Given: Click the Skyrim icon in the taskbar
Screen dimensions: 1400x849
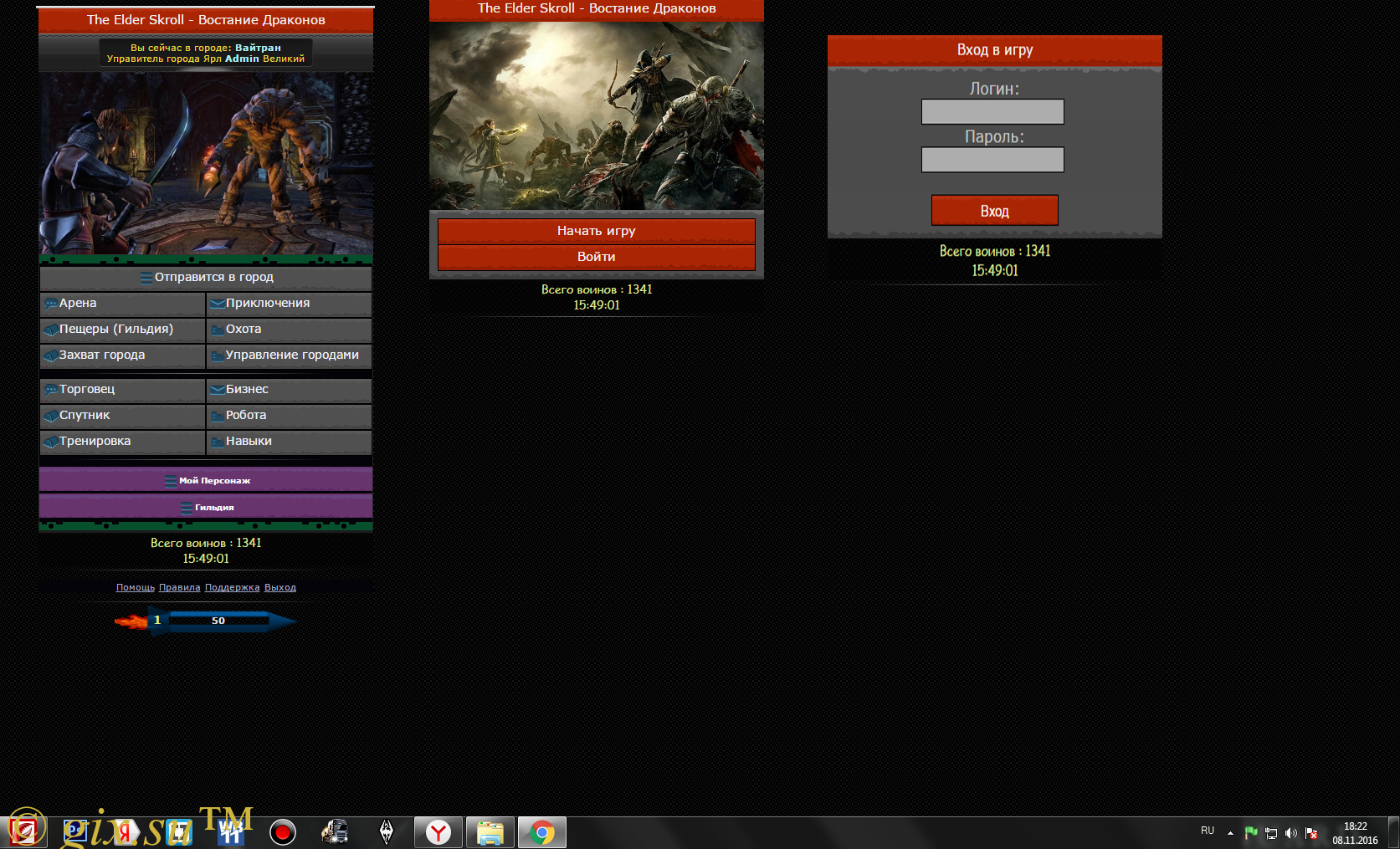Looking at the screenshot, I should pos(387,832).
